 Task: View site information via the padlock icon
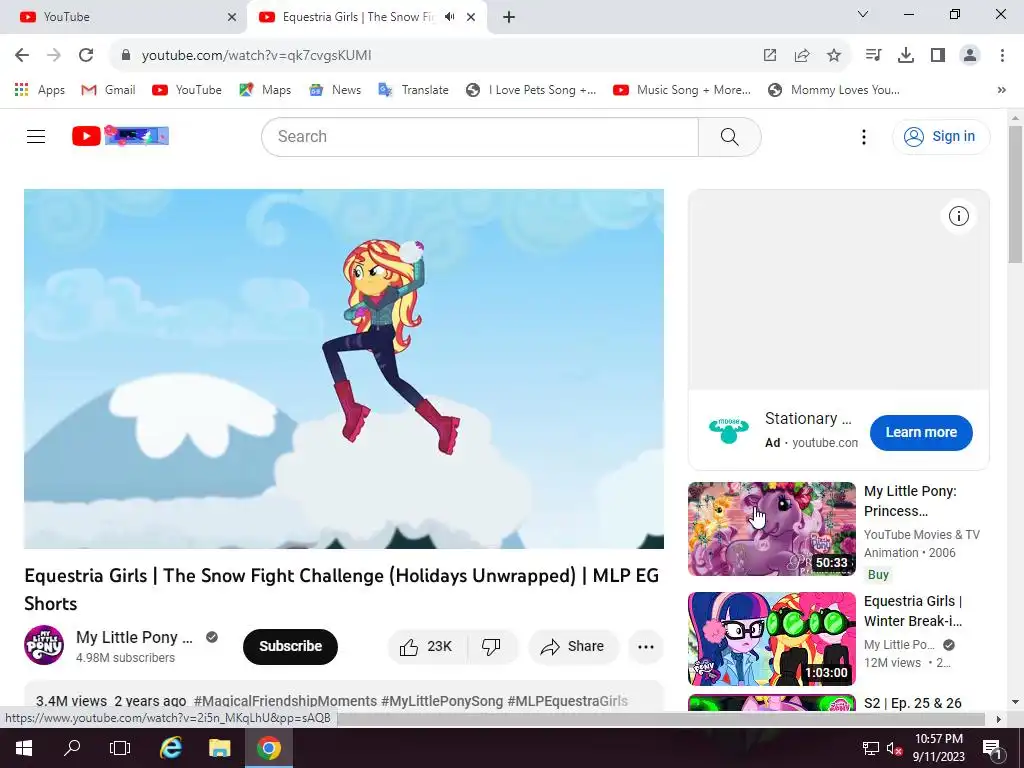[x=125, y=56]
